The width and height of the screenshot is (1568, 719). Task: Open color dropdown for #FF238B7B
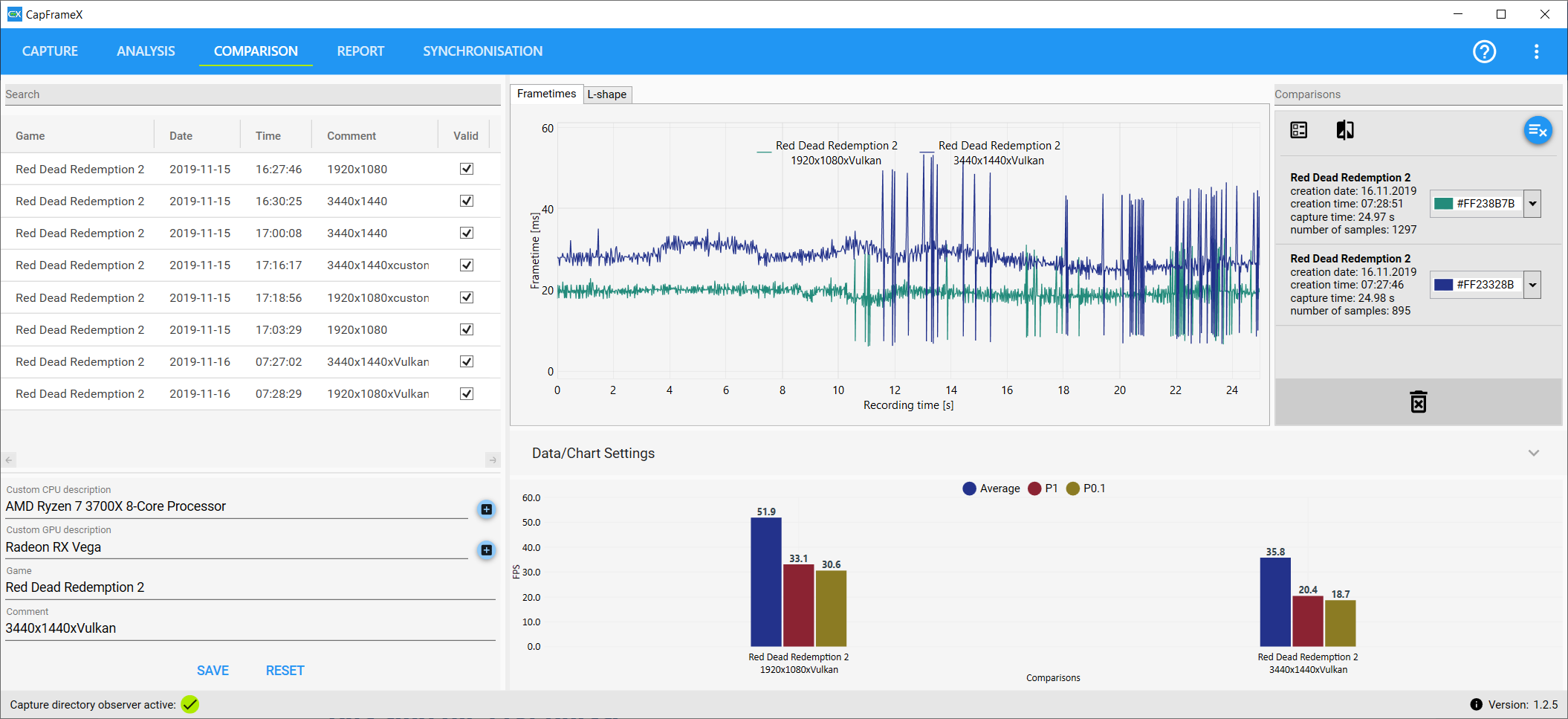pos(1532,204)
